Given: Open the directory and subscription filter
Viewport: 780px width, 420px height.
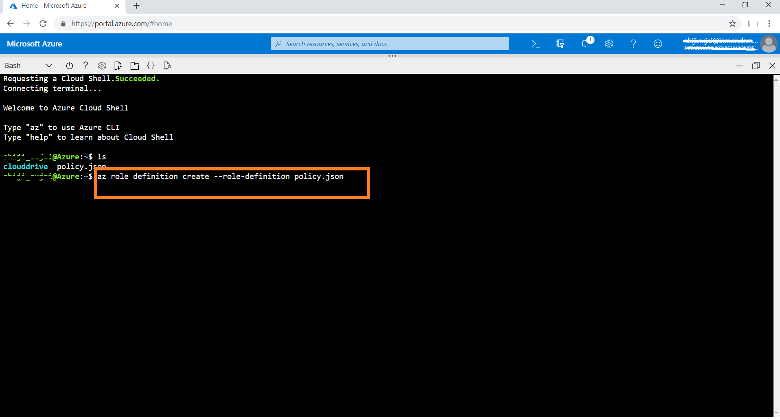Looking at the screenshot, I should pos(560,44).
